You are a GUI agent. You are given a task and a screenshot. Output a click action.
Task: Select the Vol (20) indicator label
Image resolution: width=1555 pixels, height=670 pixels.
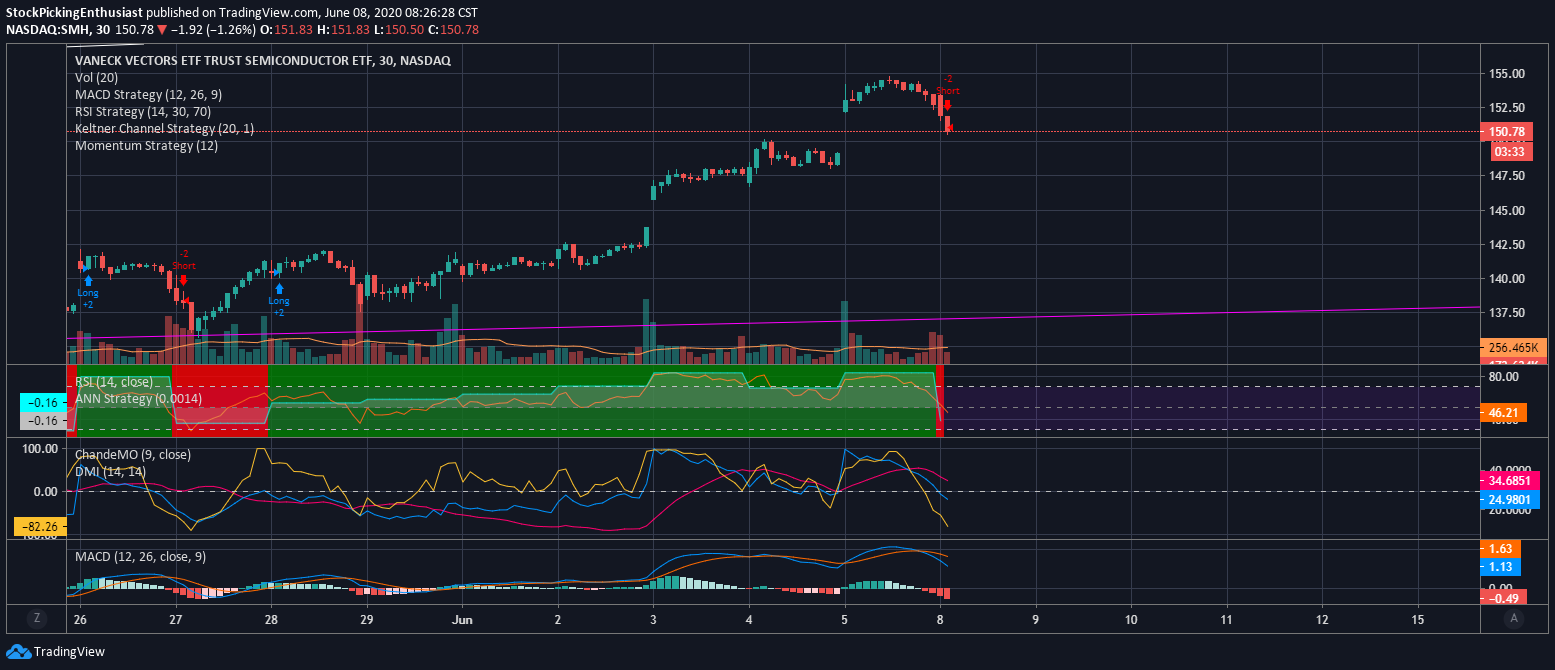[x=96, y=78]
